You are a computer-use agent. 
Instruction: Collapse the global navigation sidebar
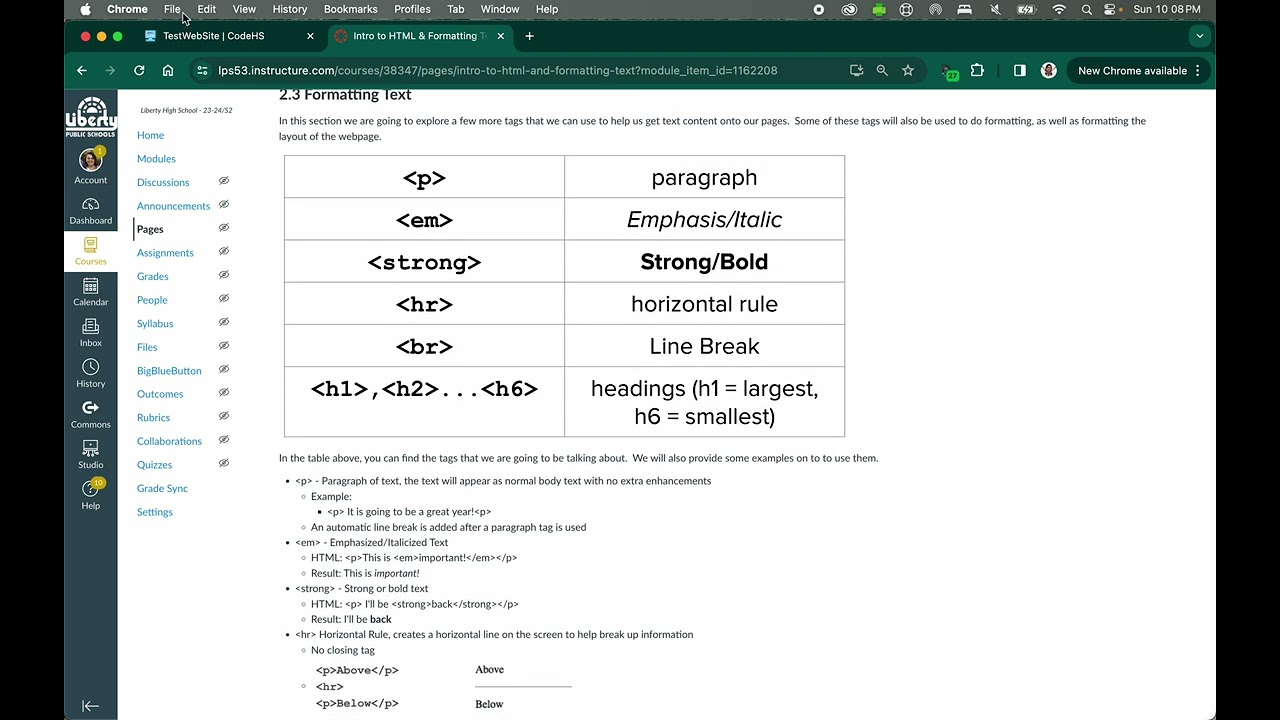coord(90,706)
